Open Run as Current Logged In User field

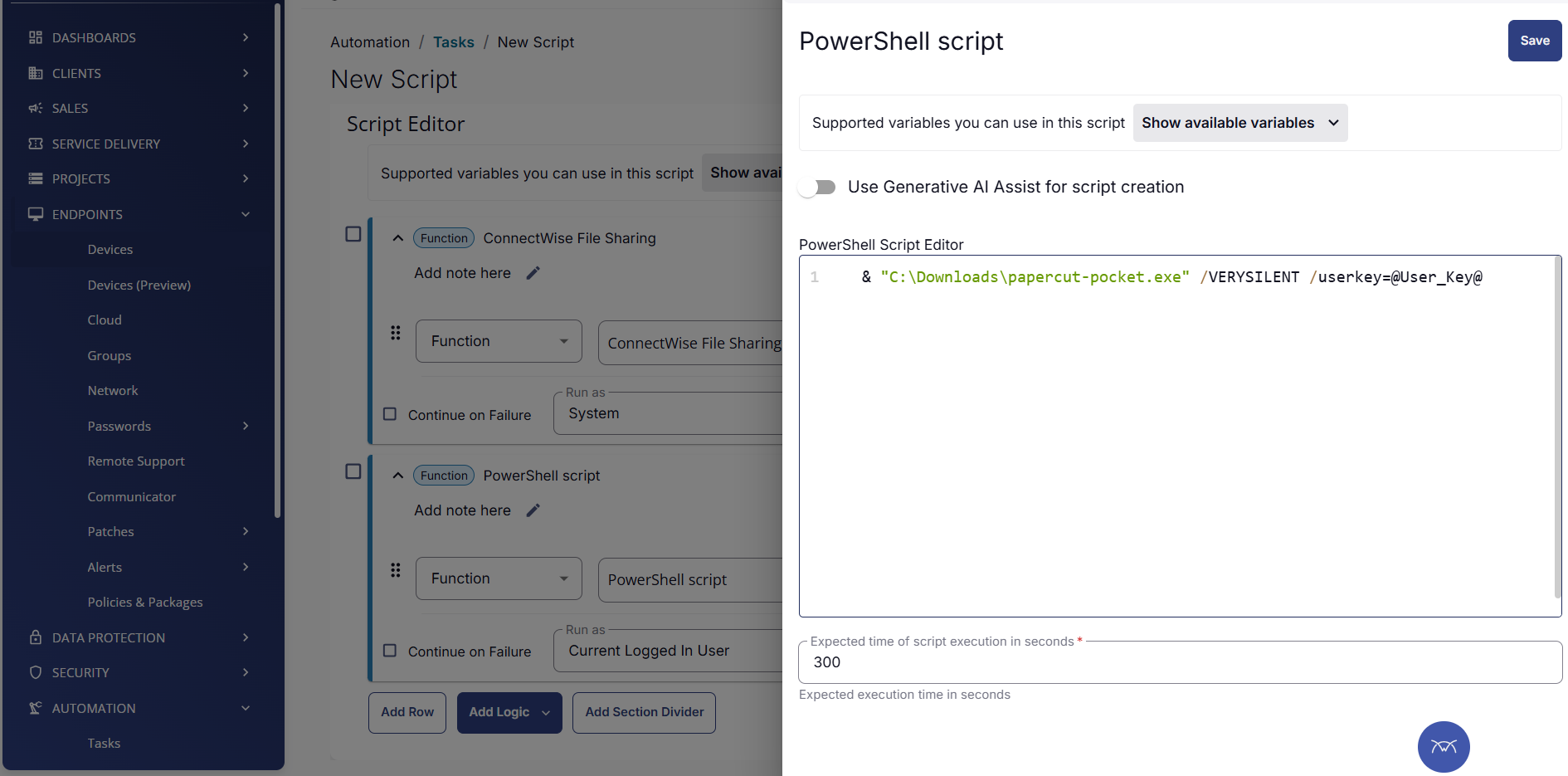(x=668, y=651)
